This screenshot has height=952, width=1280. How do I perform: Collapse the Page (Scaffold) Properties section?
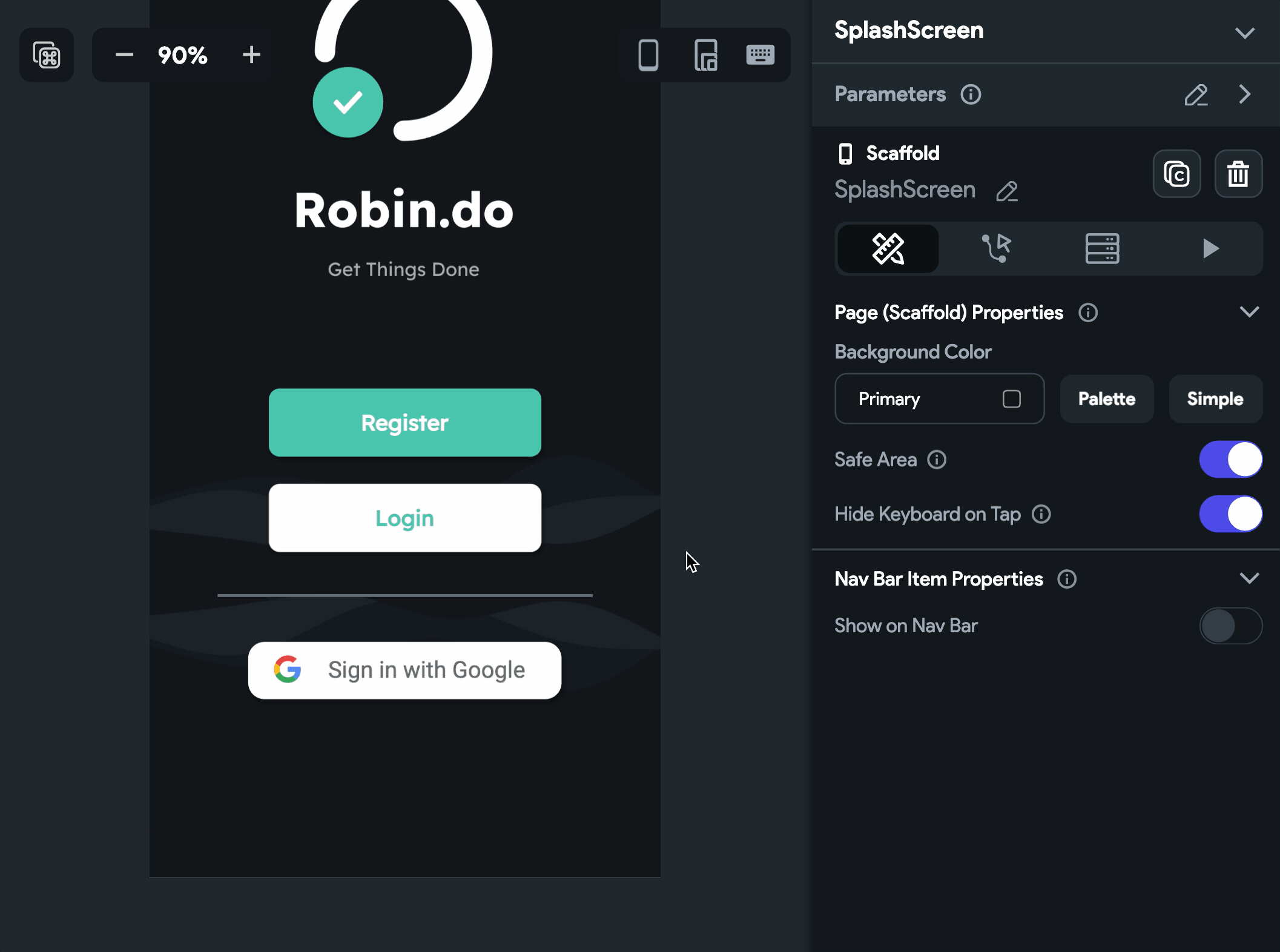coord(1249,312)
